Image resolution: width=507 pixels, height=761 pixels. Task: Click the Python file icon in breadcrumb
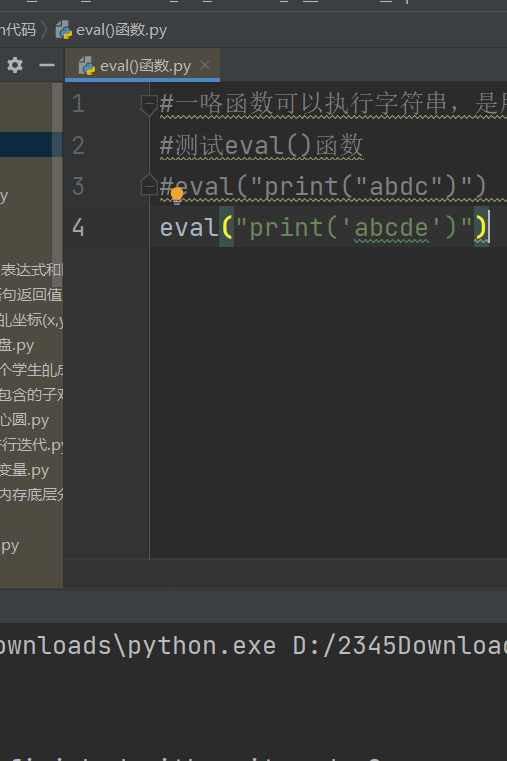(64, 30)
